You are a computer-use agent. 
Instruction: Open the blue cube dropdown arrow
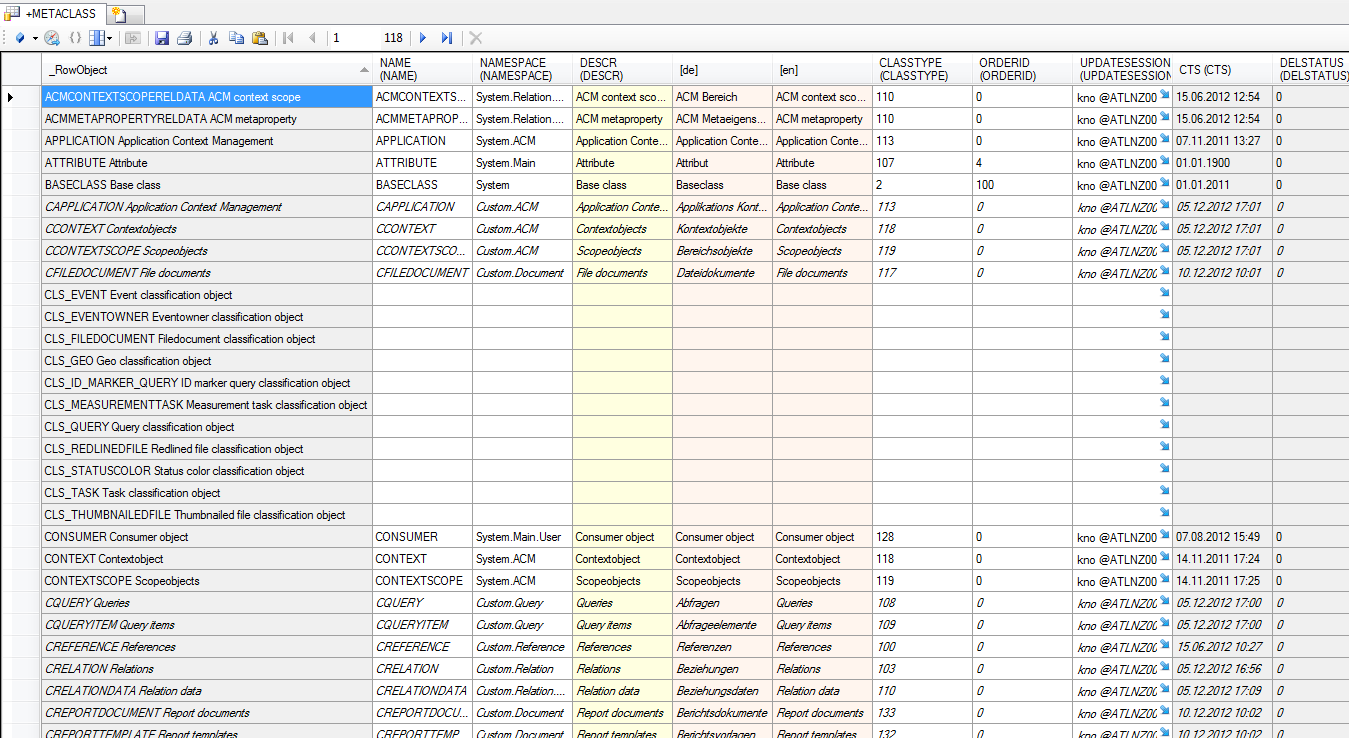35,38
